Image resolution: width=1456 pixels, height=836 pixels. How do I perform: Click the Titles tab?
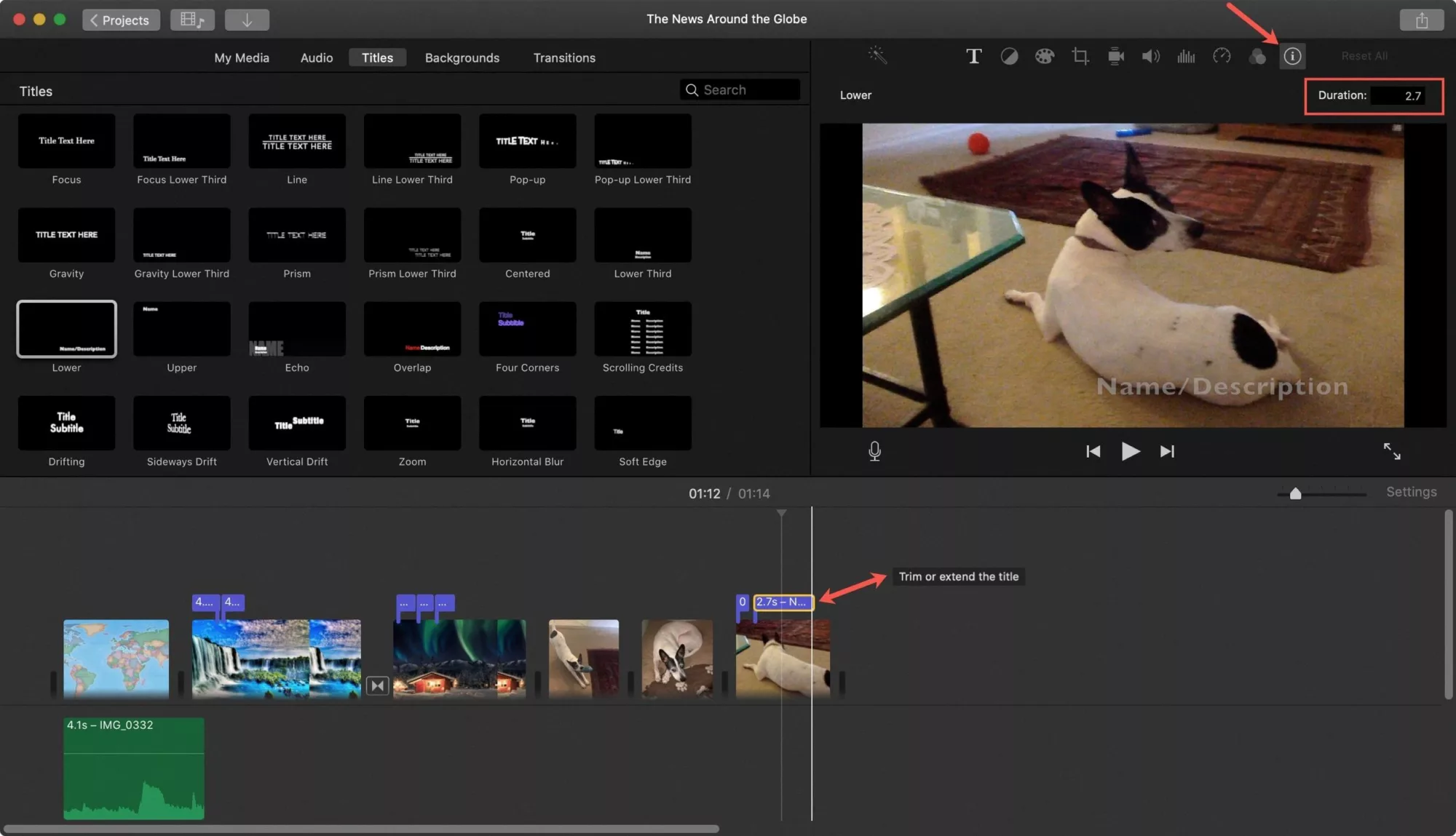(378, 57)
